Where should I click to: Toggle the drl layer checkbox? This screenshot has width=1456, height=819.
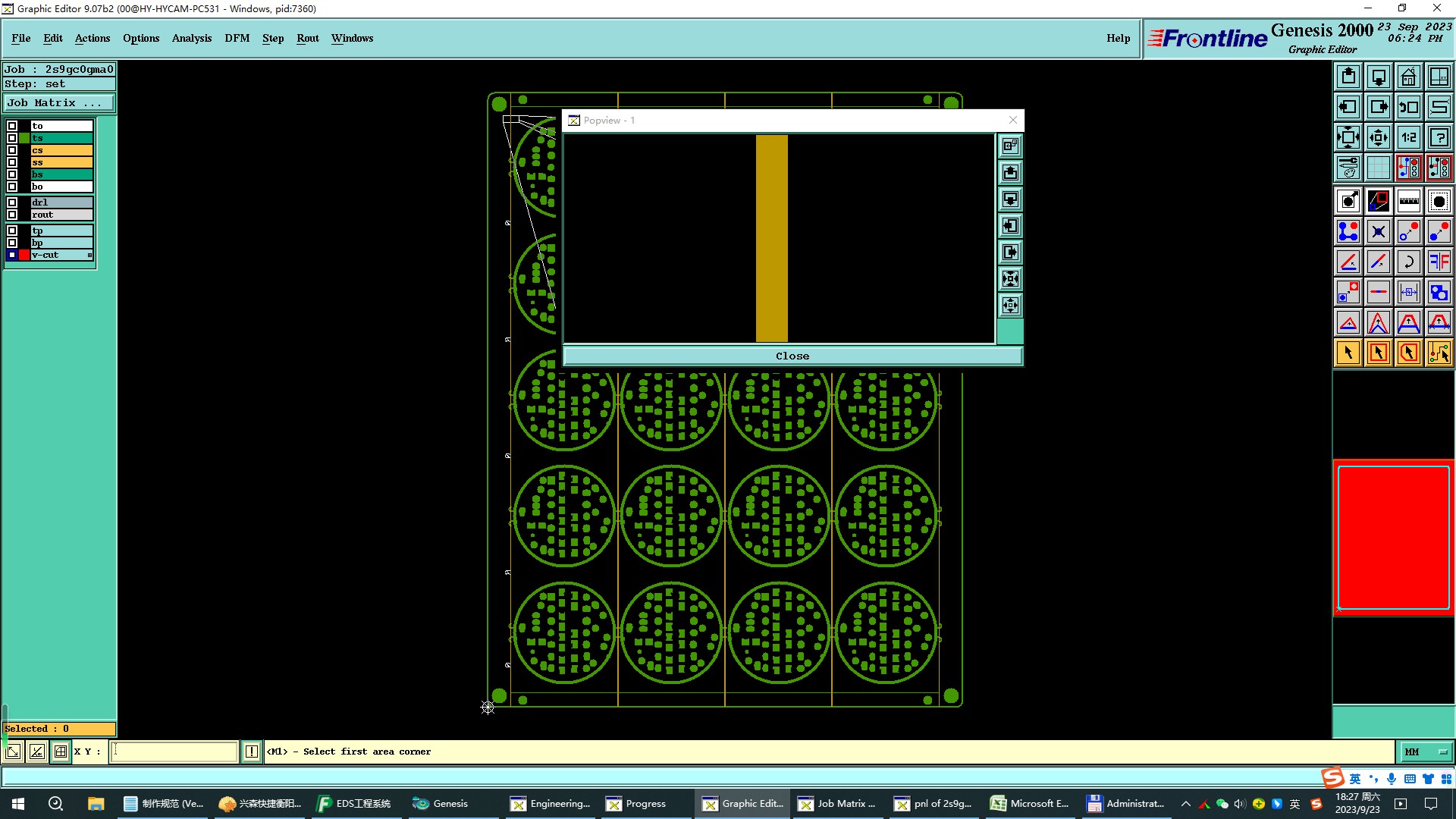pyautogui.click(x=12, y=202)
